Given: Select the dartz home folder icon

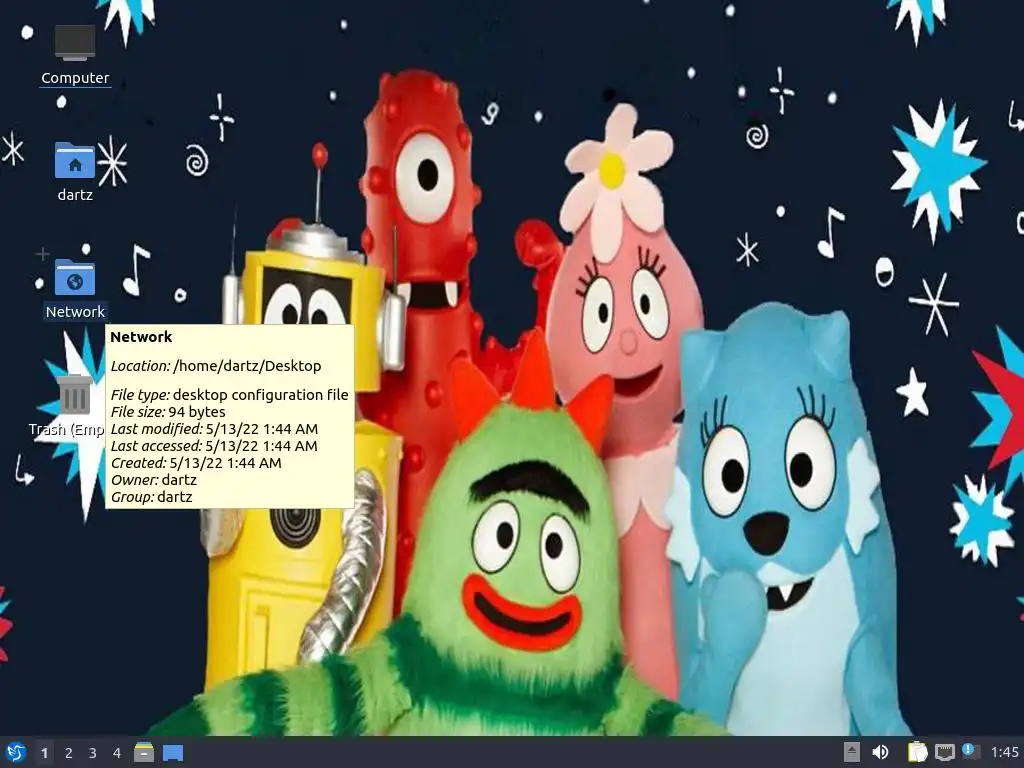Looking at the screenshot, I should pyautogui.click(x=74, y=171).
